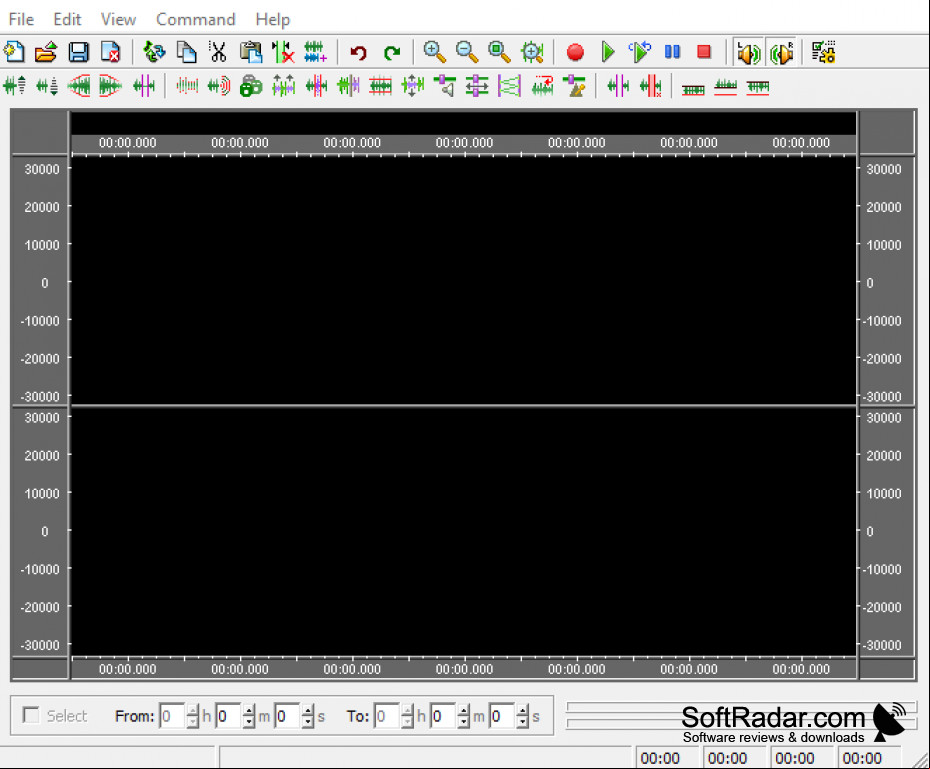Viewport: 930px width, 769px height.
Task: Decrease the To hours stepper
Action: [407, 722]
